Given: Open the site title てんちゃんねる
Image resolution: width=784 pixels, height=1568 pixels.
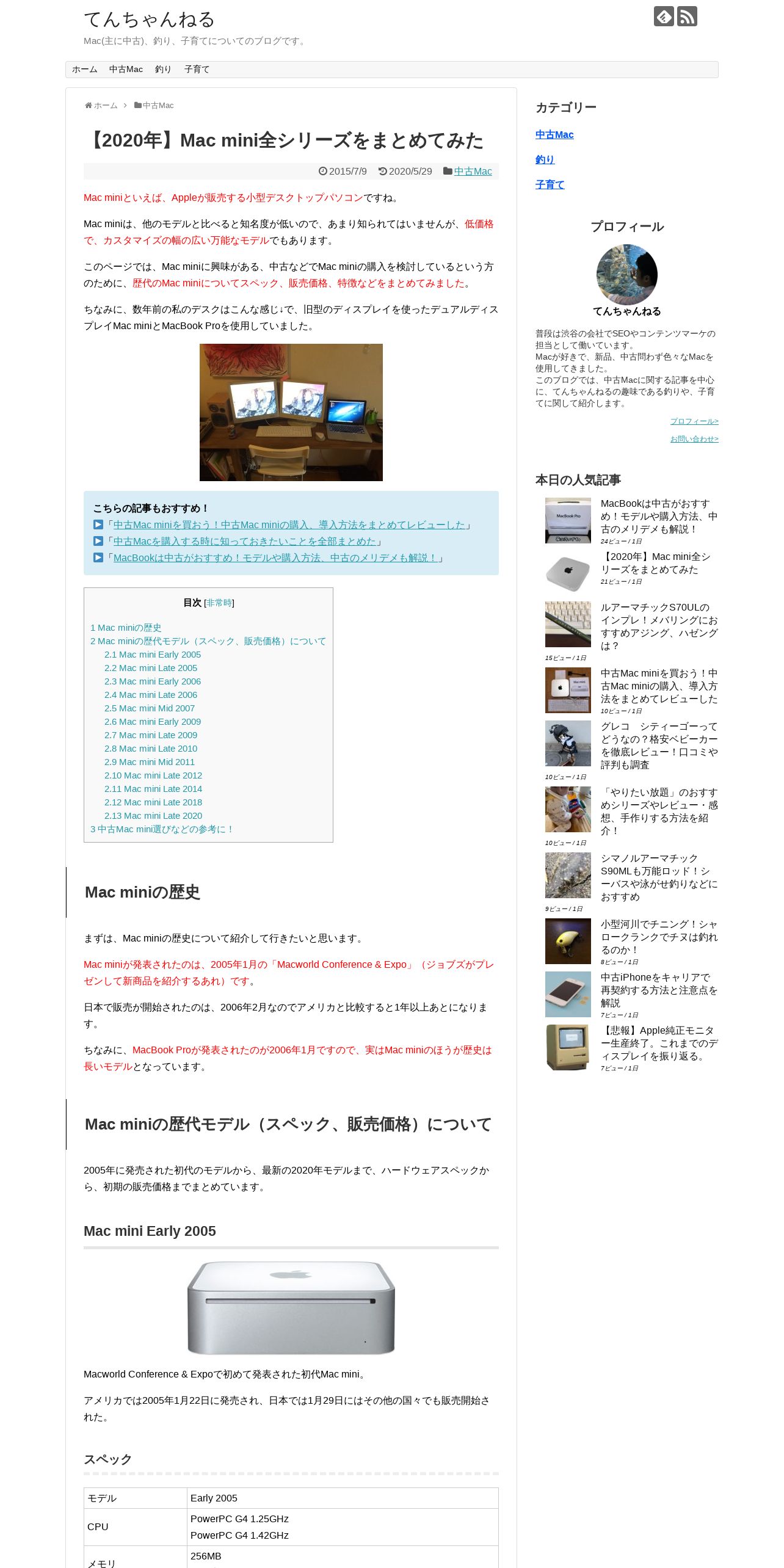Looking at the screenshot, I should coord(149,20).
